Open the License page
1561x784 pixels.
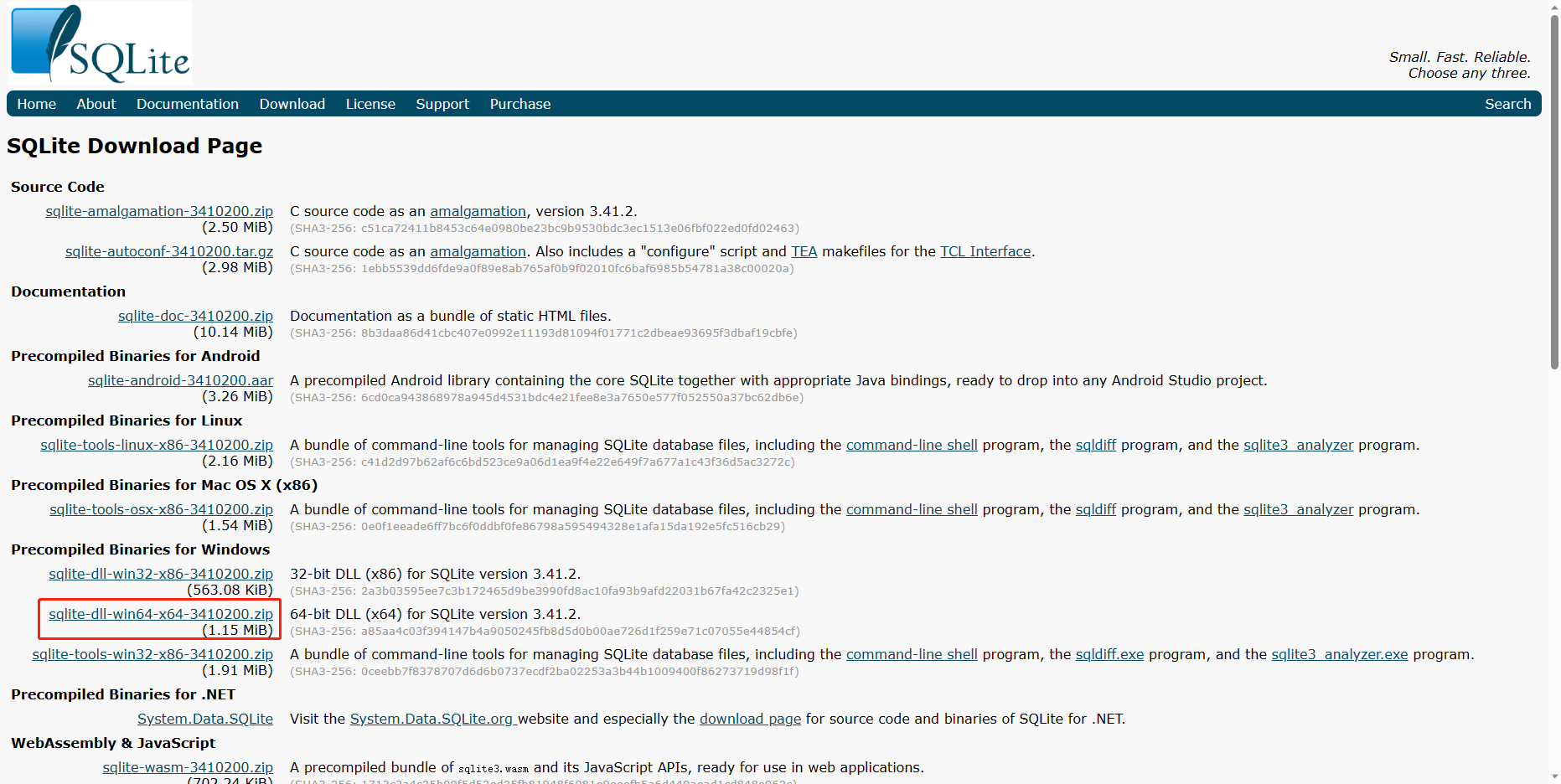point(370,104)
